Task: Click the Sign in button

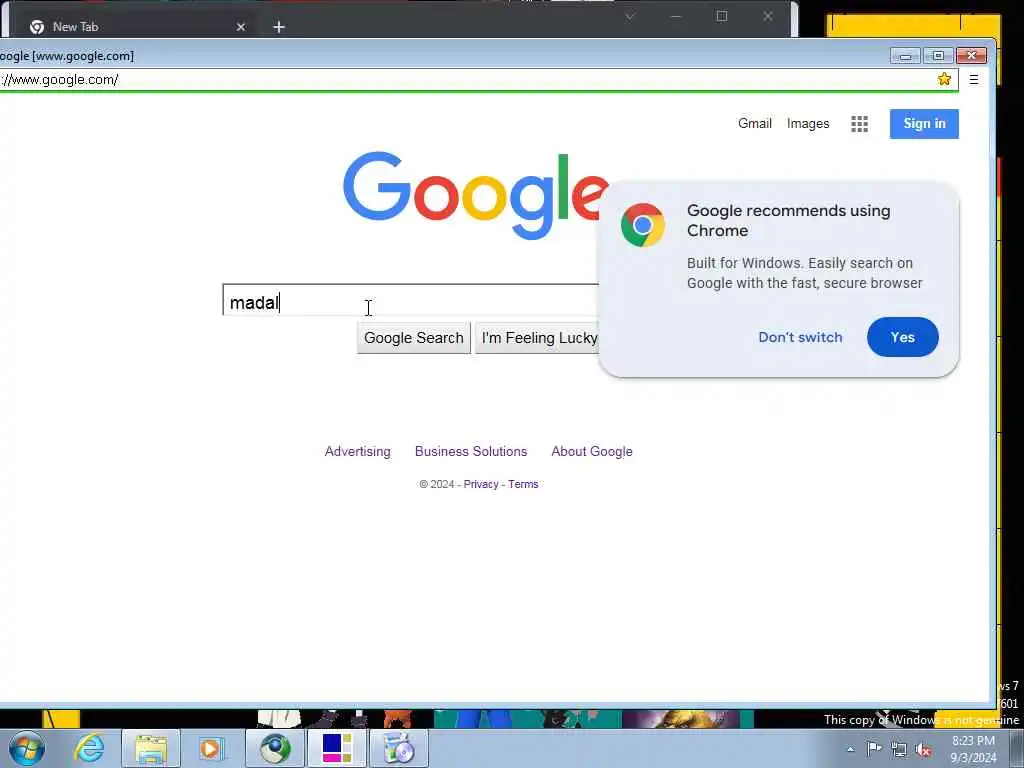Action: click(x=924, y=123)
